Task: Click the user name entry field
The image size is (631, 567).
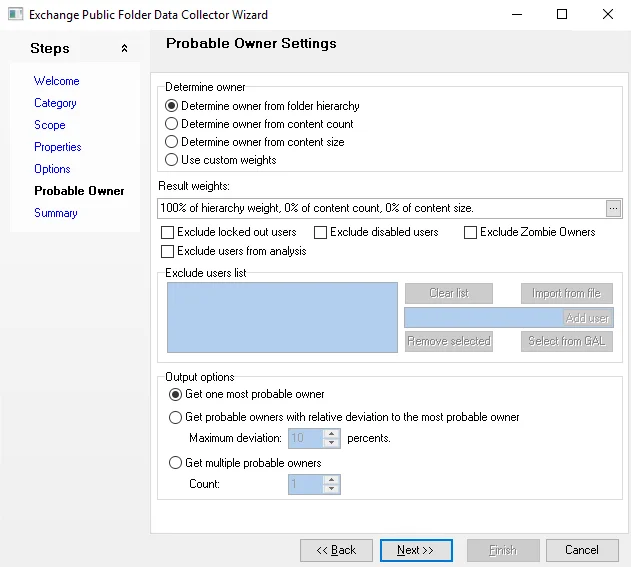Action: (483, 318)
